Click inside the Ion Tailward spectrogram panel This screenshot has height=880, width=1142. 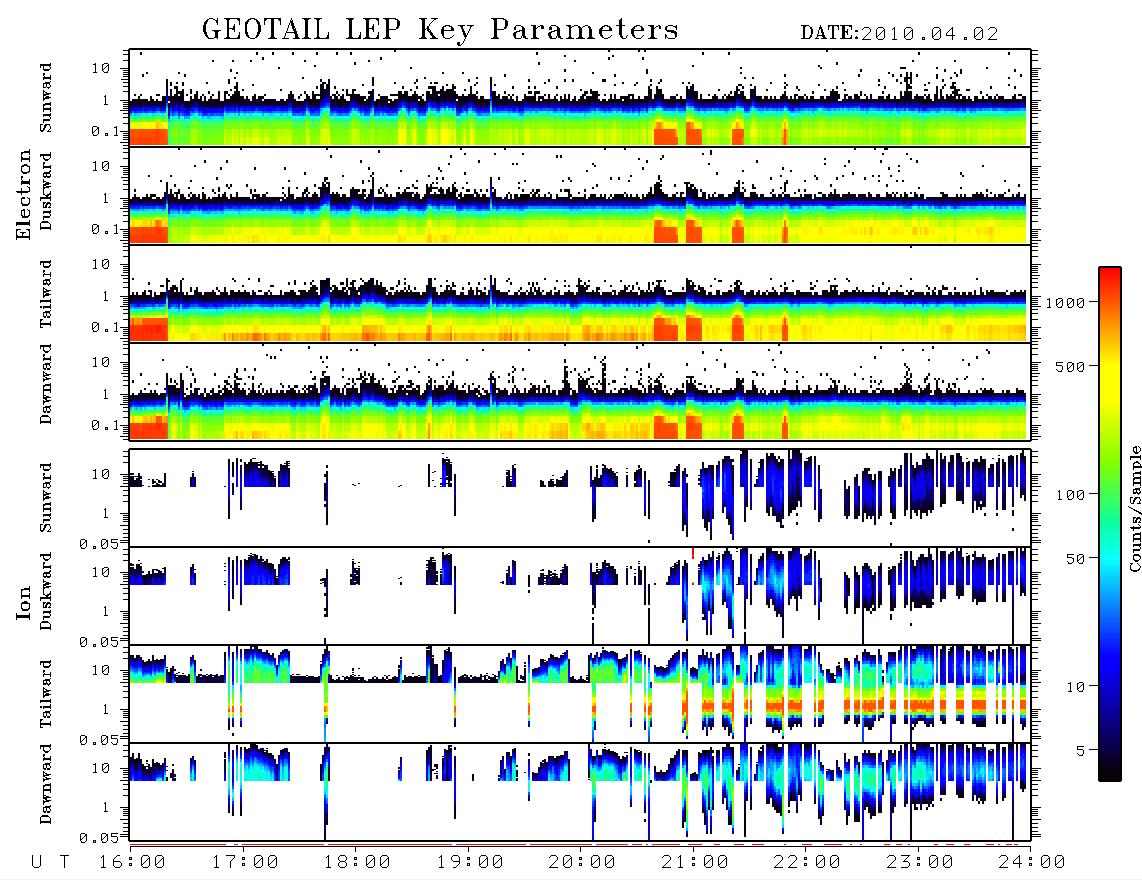(580, 693)
